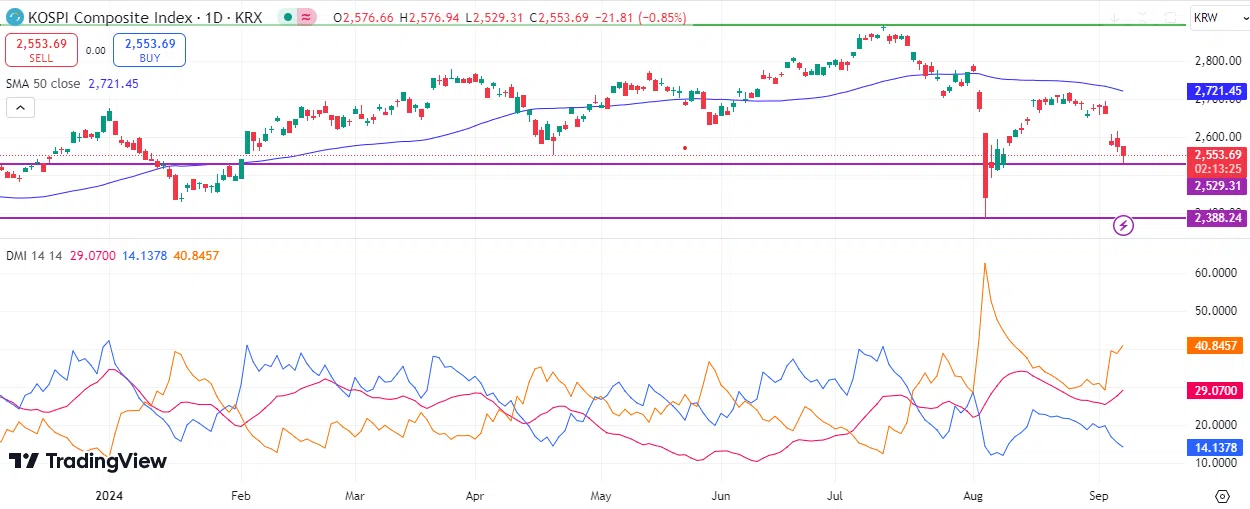1250x509 pixels.
Task: Click the 2,388.24 purple price label
Action: pyautogui.click(x=1216, y=218)
